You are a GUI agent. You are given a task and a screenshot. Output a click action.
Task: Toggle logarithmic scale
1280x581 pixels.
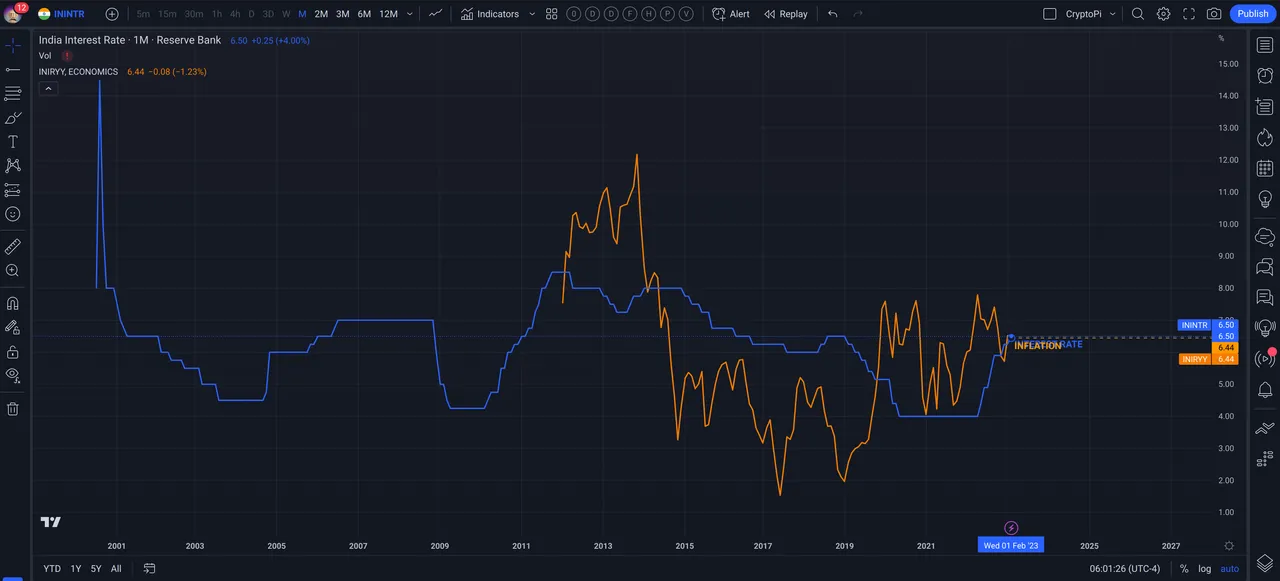point(1205,569)
